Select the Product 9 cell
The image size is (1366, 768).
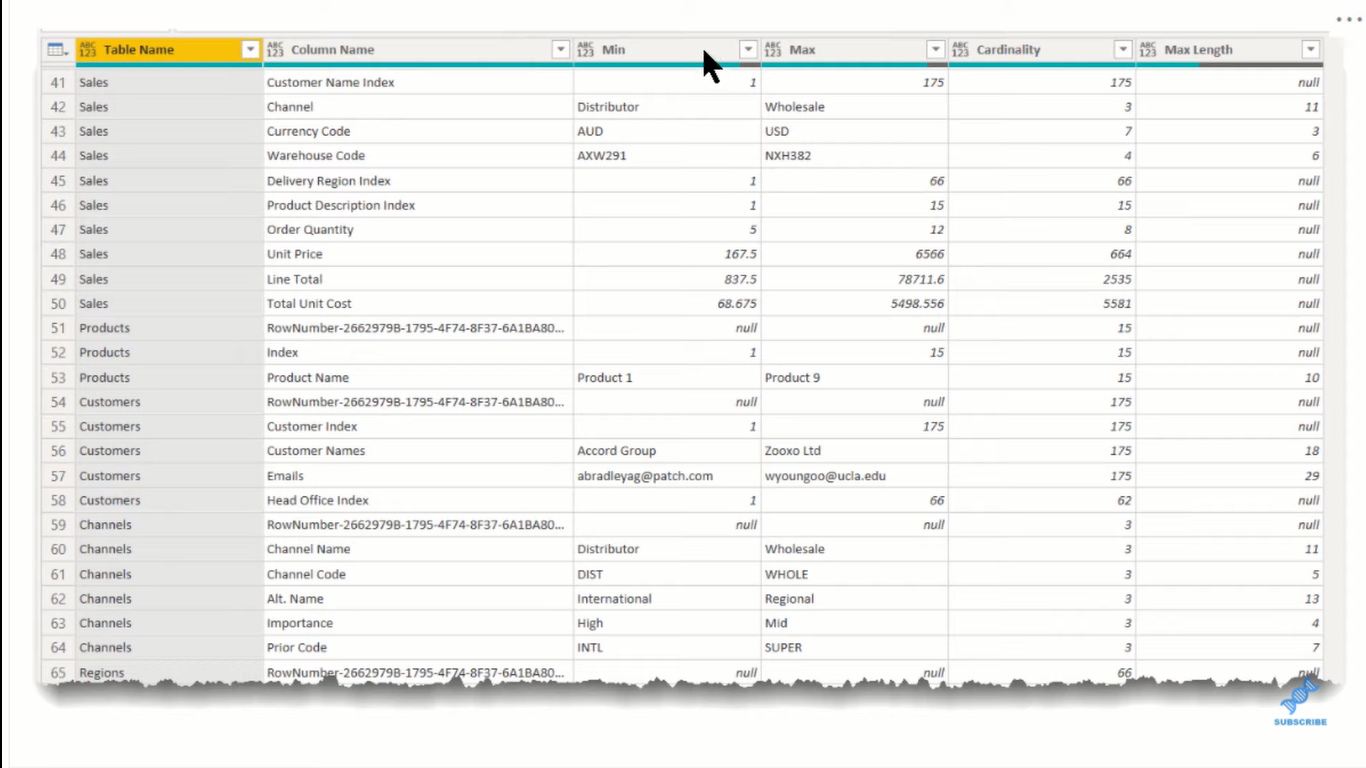click(855, 378)
